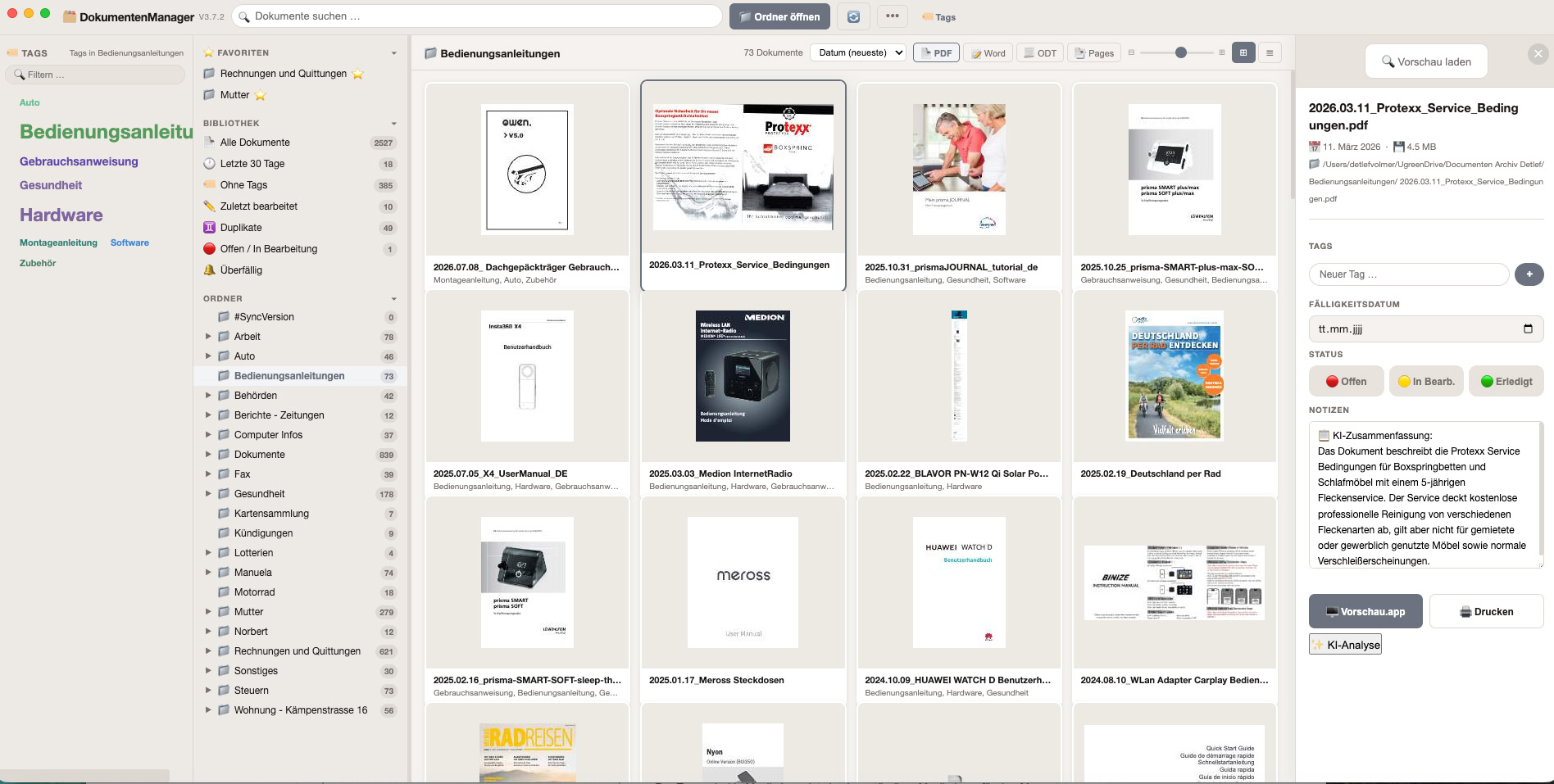
Task: Expand the Gesundheit folder tree
Action: coord(208,494)
